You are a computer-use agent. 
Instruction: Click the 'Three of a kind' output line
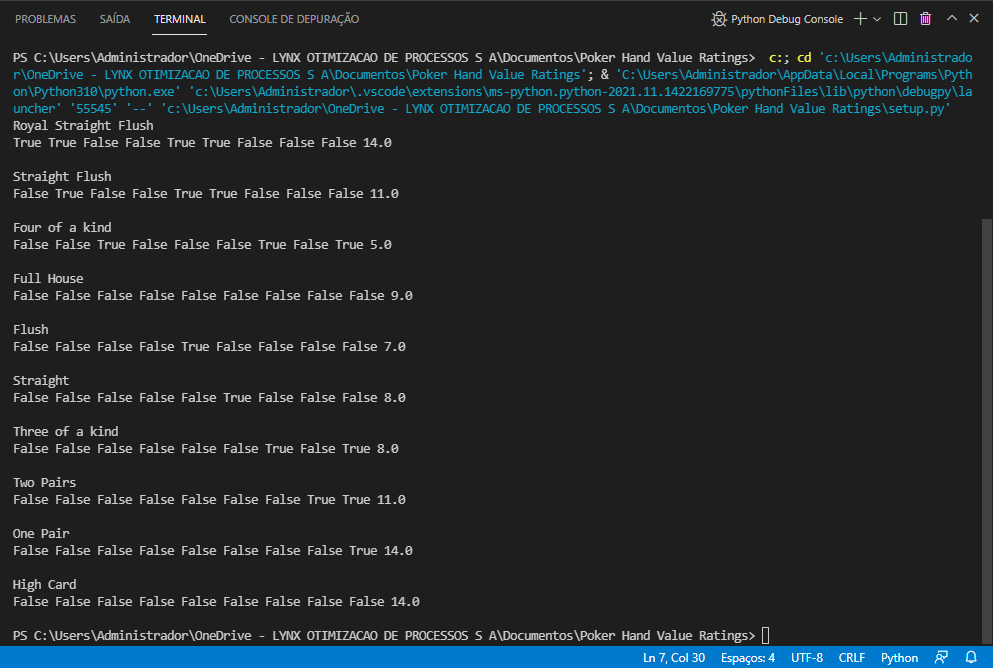tap(66, 432)
